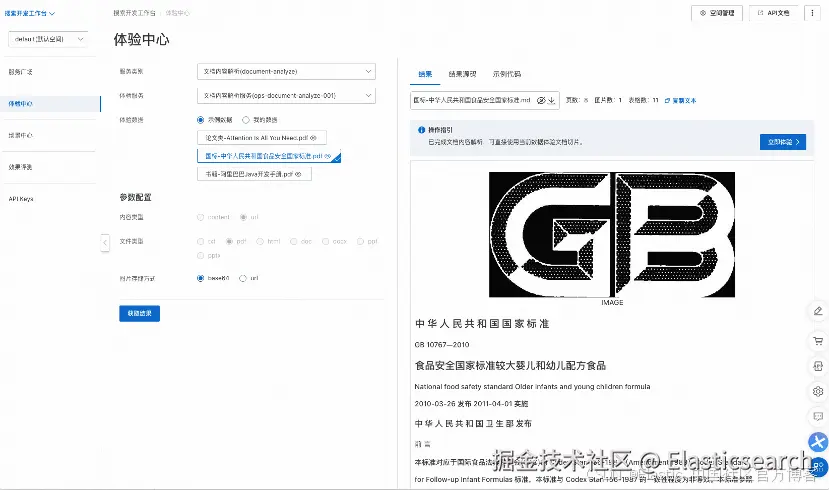Select the 示例数据 radio option
The height and width of the screenshot is (490, 830).
(x=201, y=120)
